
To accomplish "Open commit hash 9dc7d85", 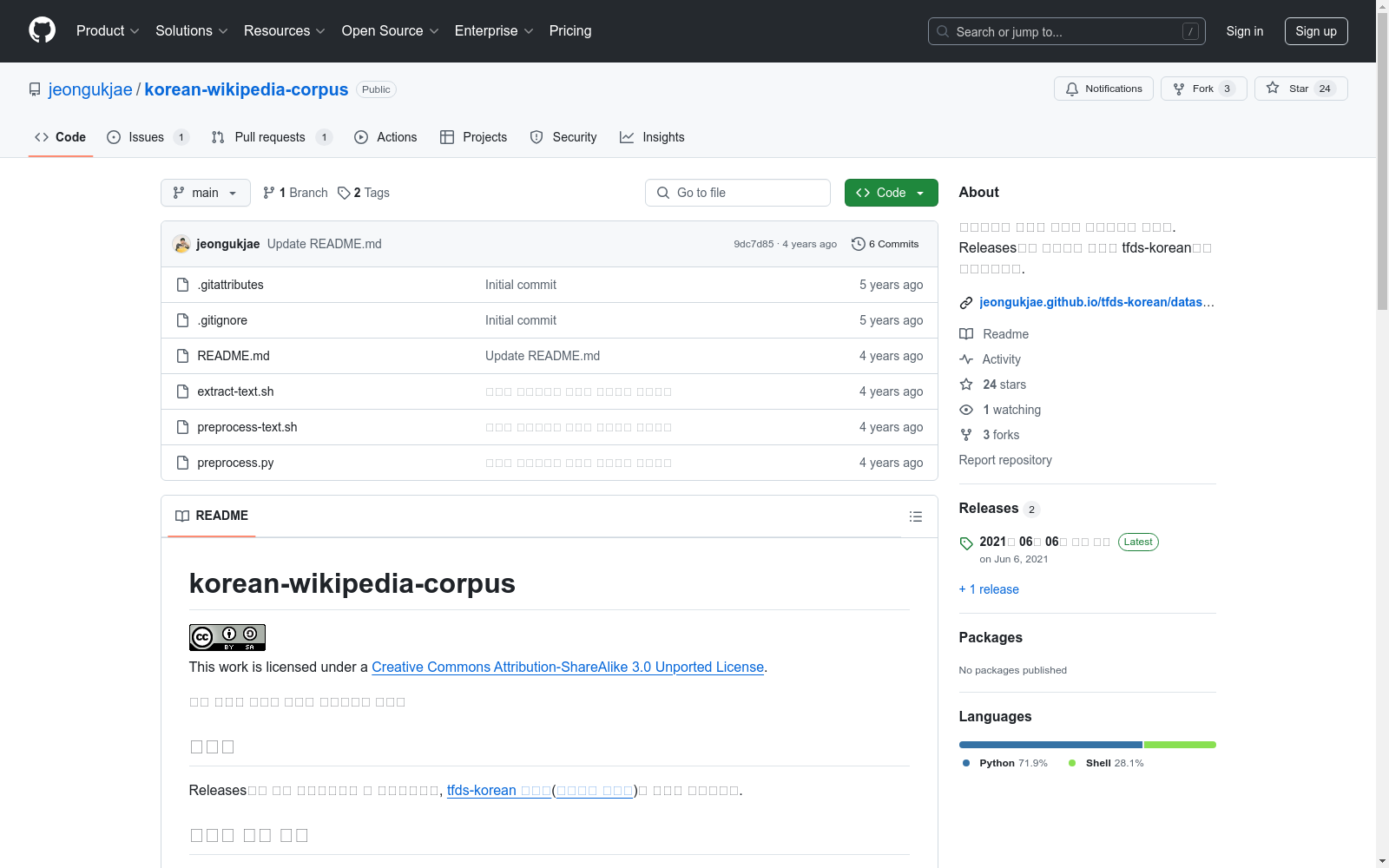I will (x=754, y=244).
